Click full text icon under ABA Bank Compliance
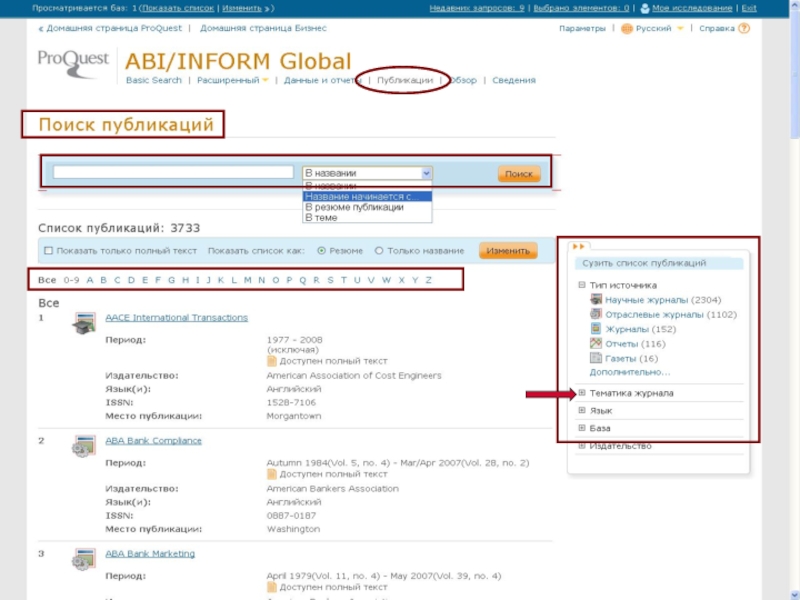 click(x=271, y=474)
